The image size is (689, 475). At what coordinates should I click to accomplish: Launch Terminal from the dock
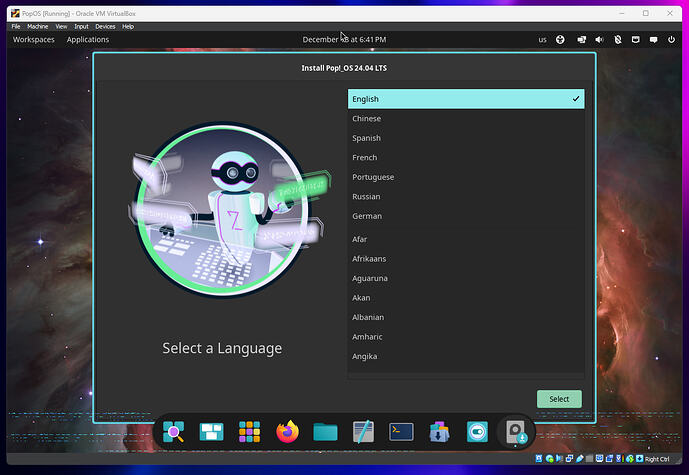point(401,432)
